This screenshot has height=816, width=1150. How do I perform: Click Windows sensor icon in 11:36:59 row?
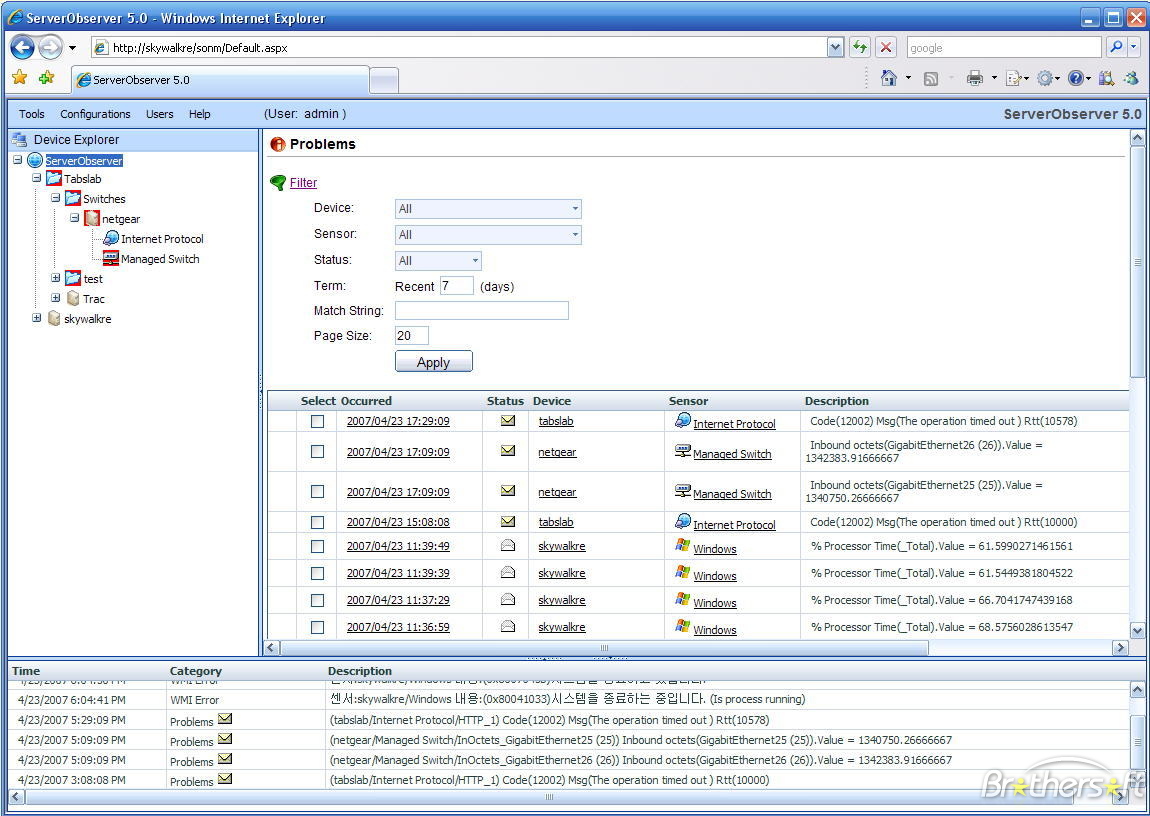pyautogui.click(x=682, y=626)
